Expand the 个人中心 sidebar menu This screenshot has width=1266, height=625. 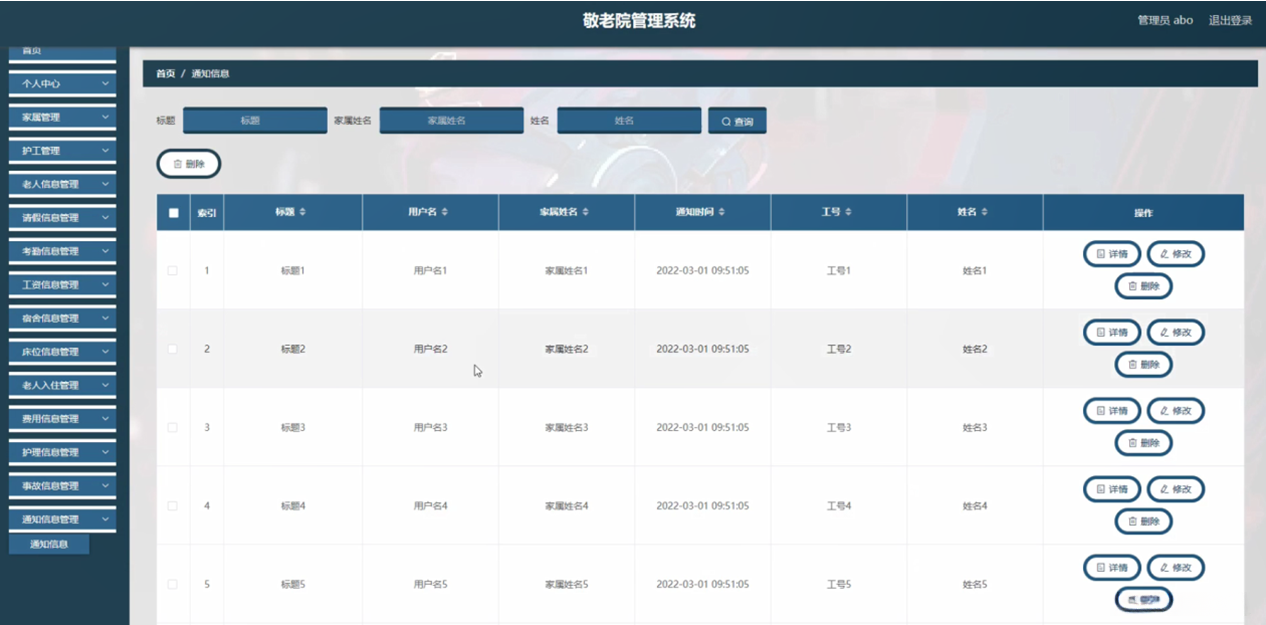[x=62, y=84]
